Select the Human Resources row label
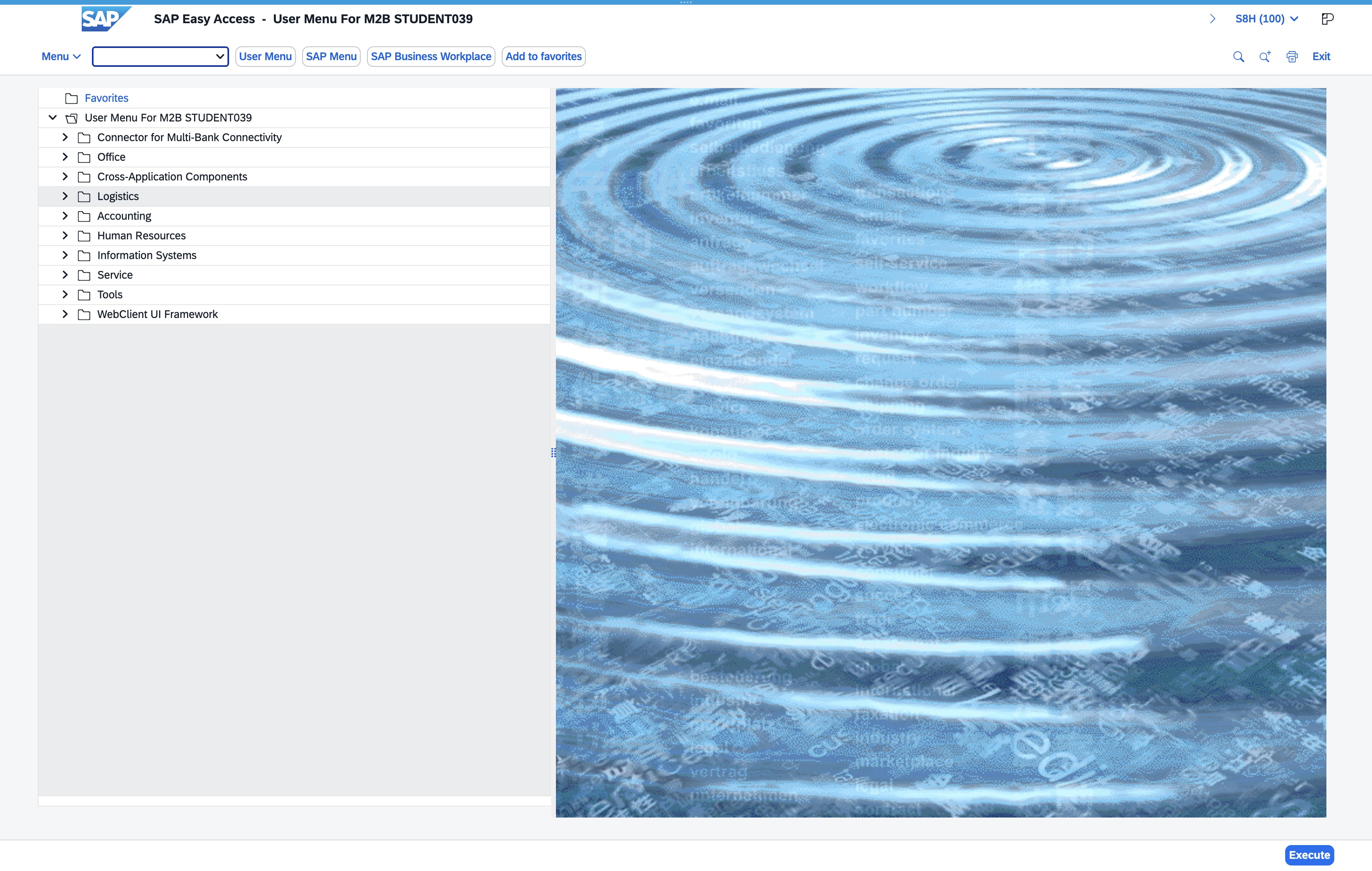 [141, 235]
